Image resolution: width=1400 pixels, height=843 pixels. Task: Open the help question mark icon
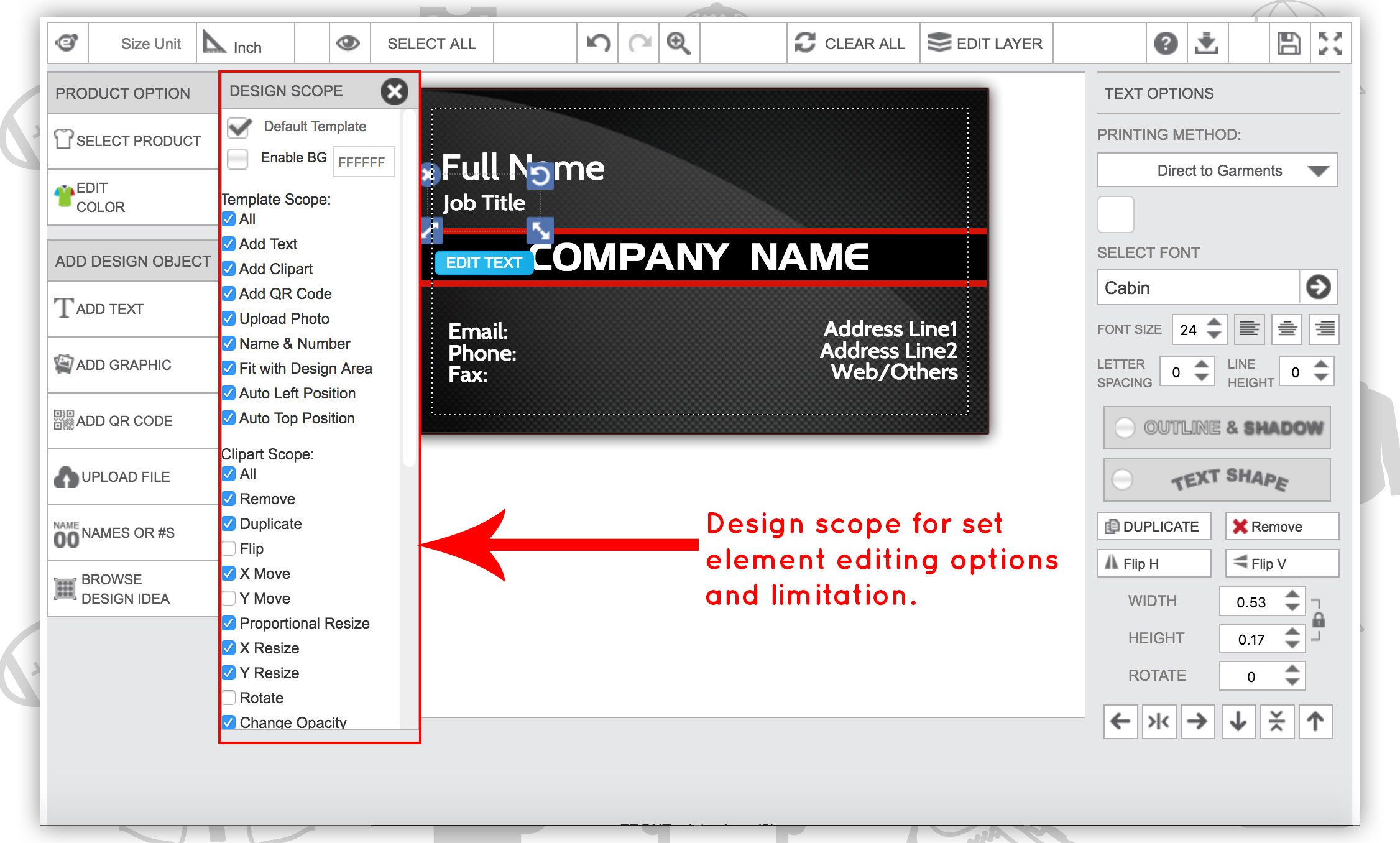coord(1166,44)
